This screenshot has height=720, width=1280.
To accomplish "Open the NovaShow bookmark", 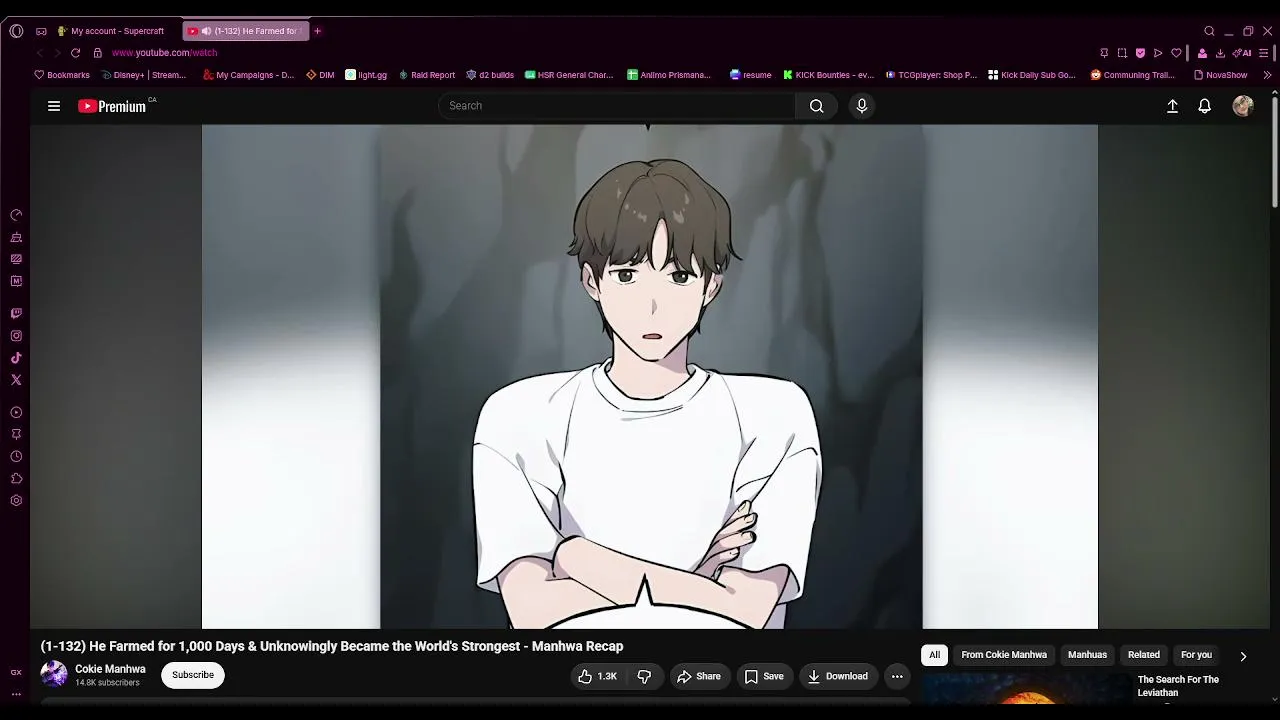I will click(x=1220, y=75).
